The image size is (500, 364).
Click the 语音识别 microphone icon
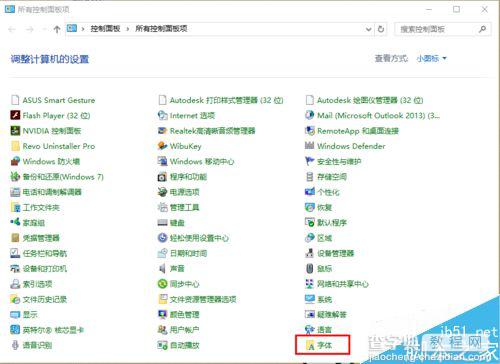tap(15, 345)
